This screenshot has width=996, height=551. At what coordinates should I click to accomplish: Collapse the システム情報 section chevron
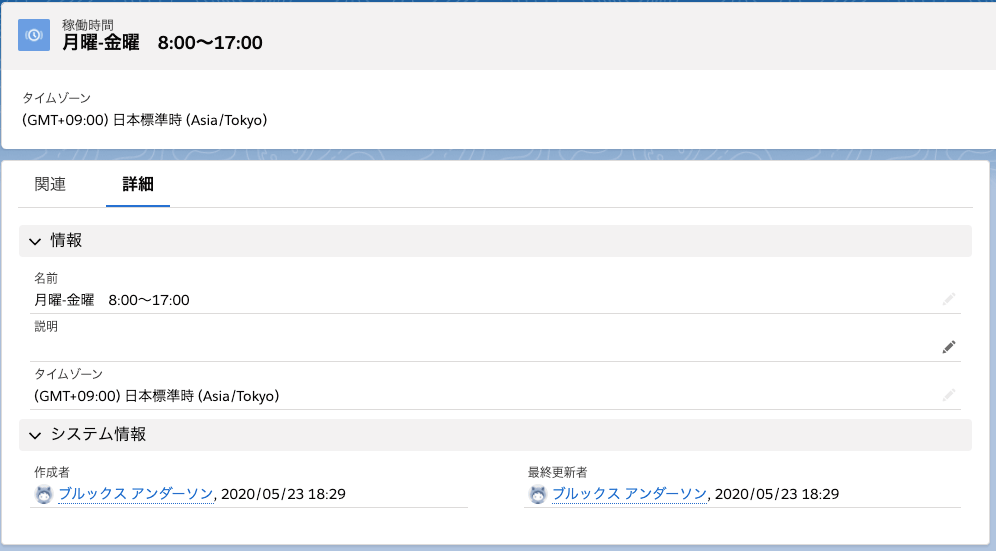36,435
